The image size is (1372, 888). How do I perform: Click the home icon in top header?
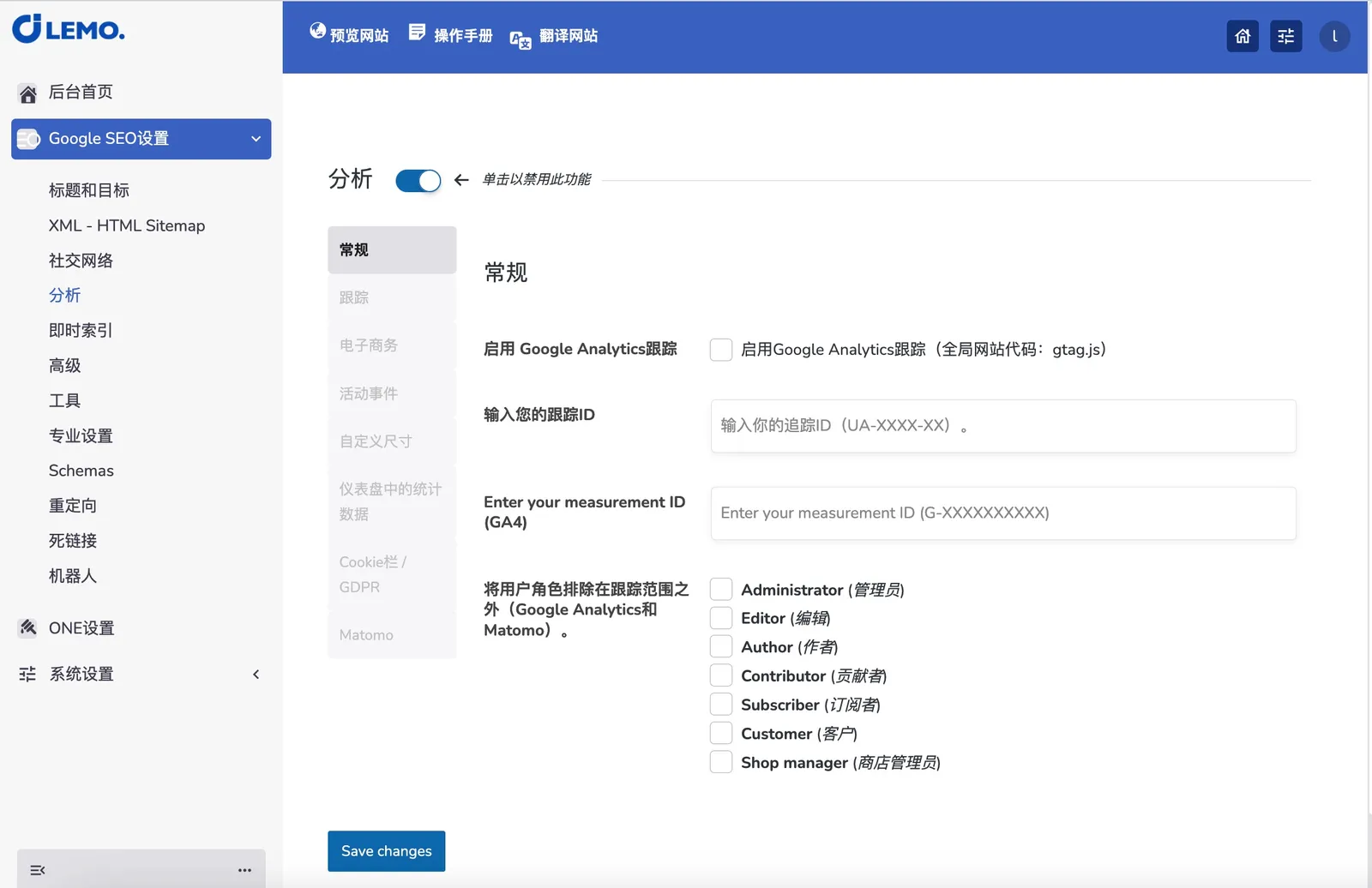coord(1243,36)
